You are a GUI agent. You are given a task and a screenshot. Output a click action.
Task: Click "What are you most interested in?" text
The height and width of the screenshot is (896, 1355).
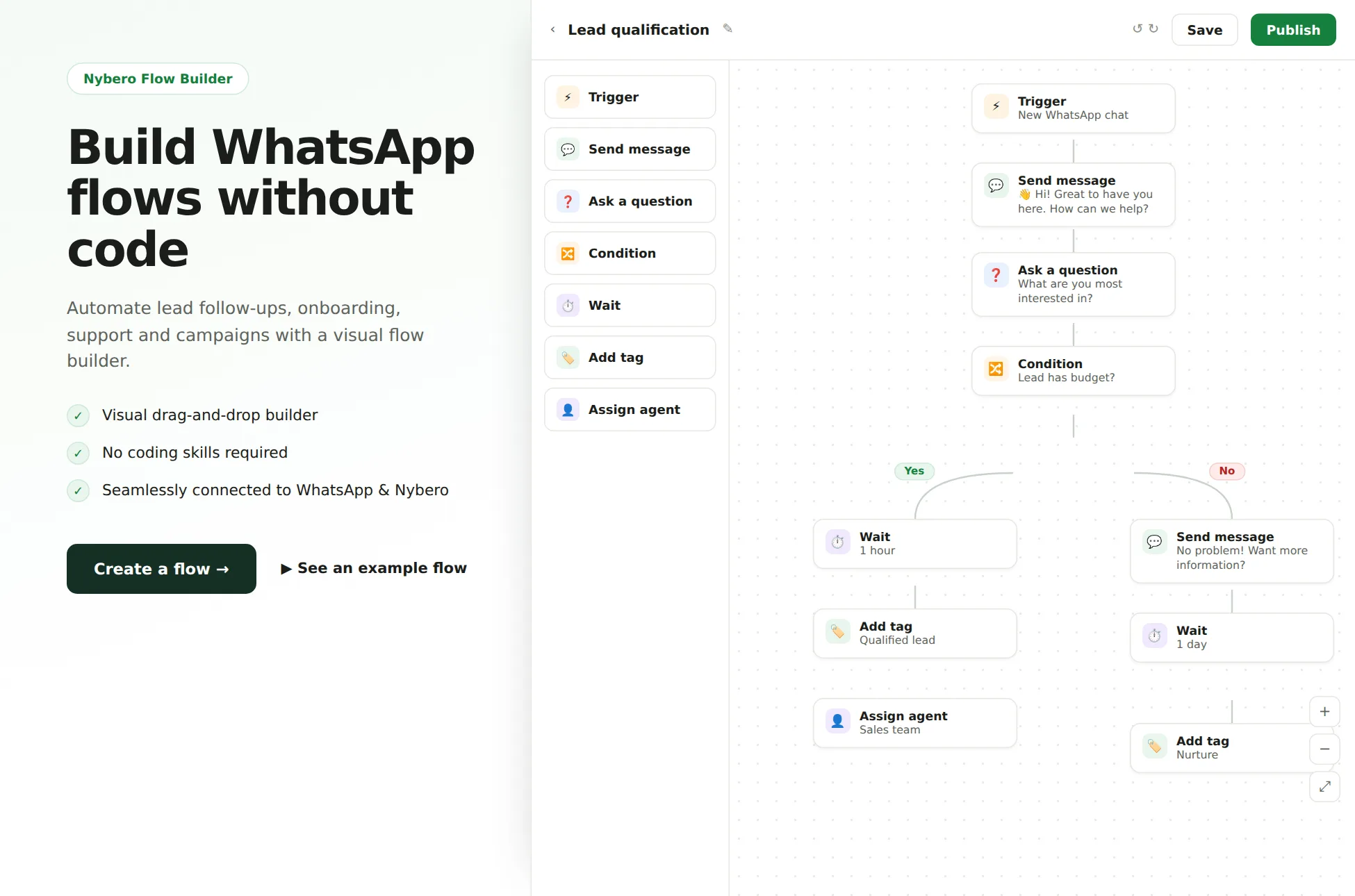(1070, 291)
